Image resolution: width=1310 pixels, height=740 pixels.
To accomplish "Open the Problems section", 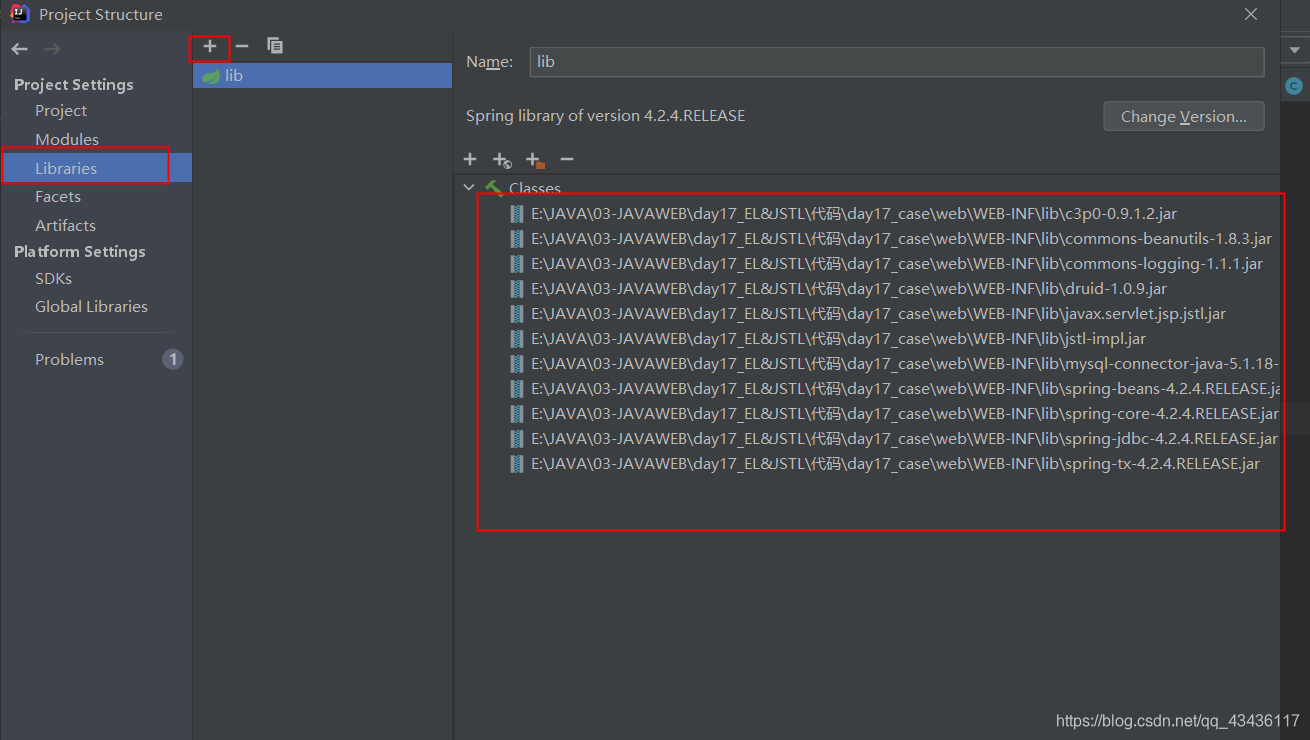I will (69, 359).
